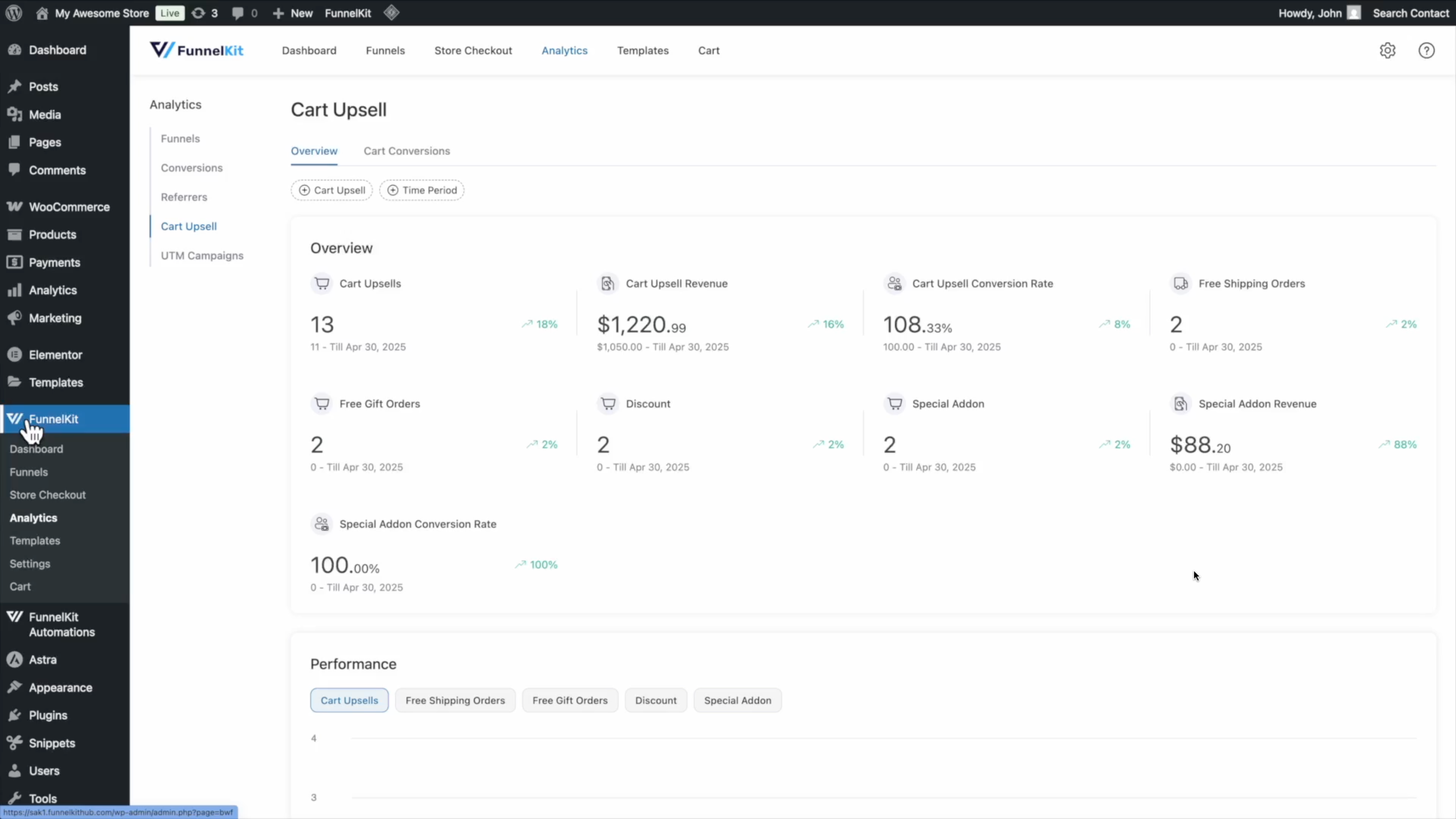Click the Live status badge
The width and height of the screenshot is (1456, 819).
point(170,13)
